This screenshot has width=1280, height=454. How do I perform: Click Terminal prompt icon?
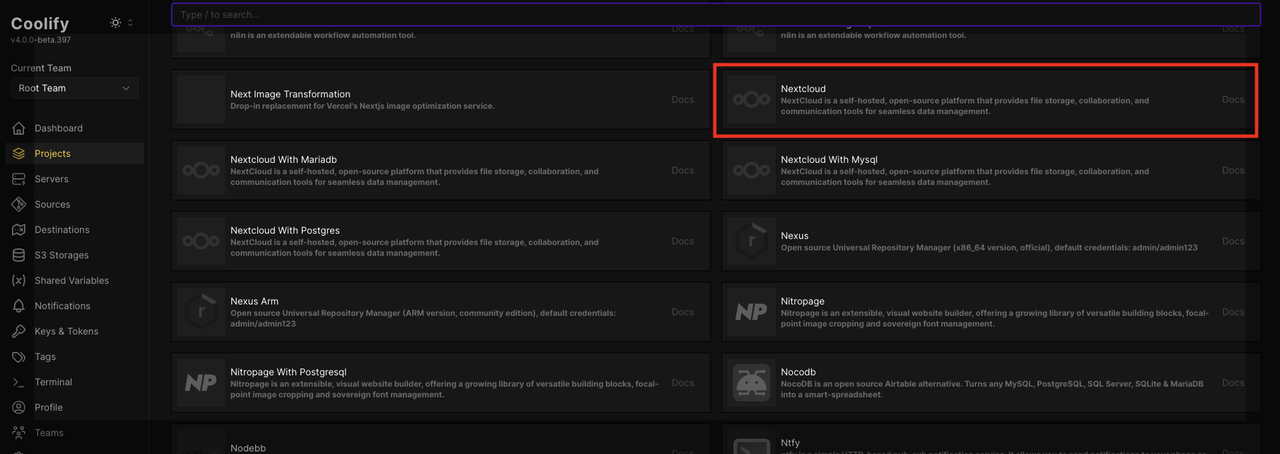(x=18, y=382)
